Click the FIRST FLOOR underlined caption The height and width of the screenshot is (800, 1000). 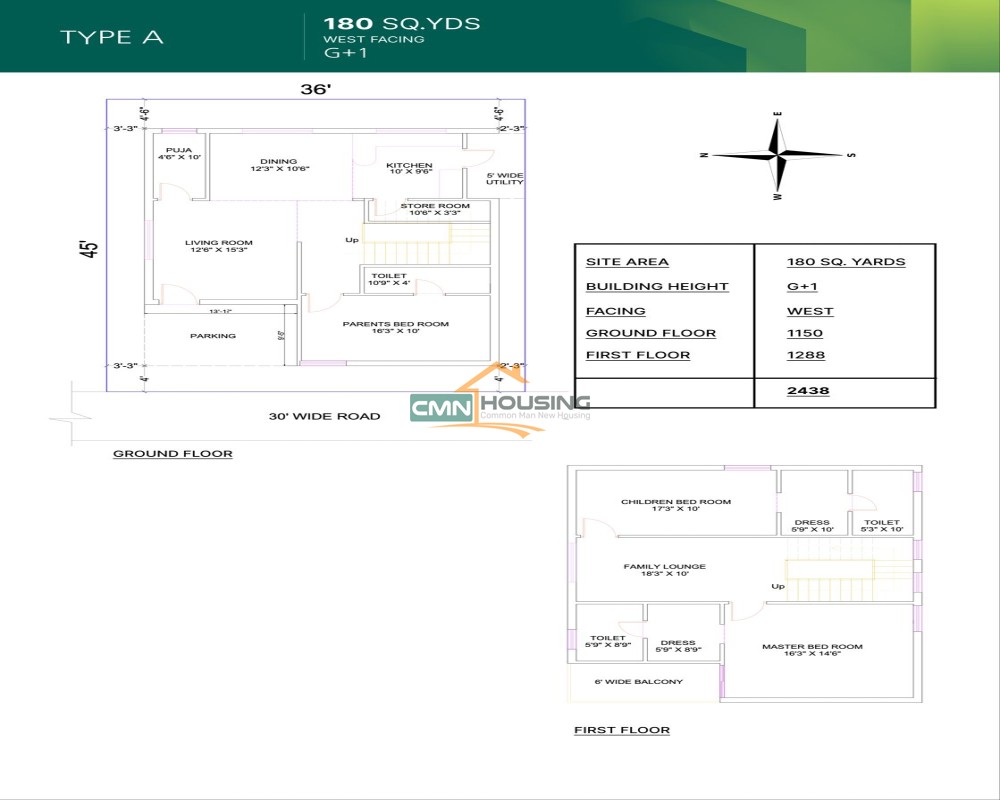[x=621, y=730]
